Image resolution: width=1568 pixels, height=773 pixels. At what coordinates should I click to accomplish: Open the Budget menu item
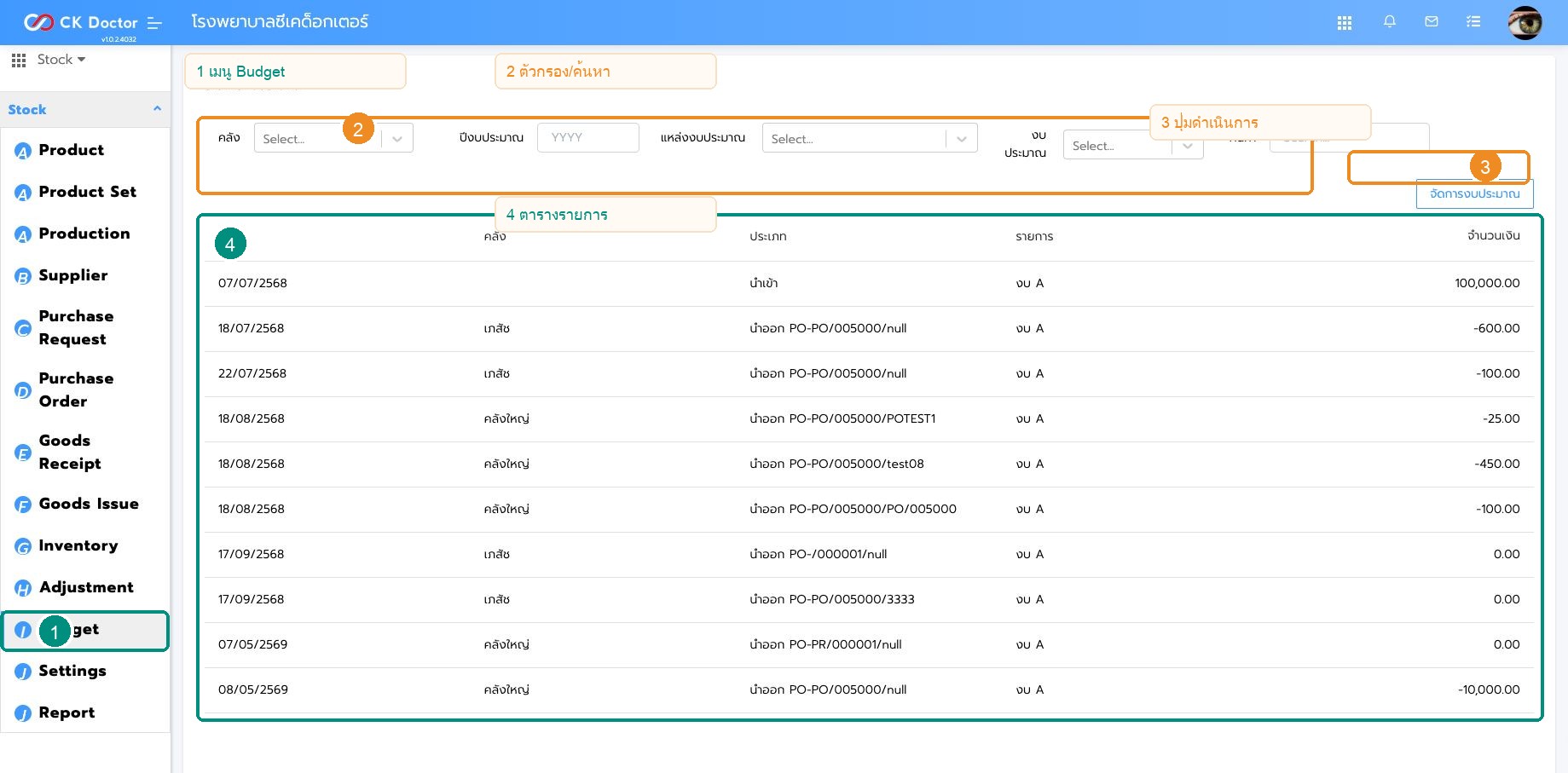click(x=85, y=630)
